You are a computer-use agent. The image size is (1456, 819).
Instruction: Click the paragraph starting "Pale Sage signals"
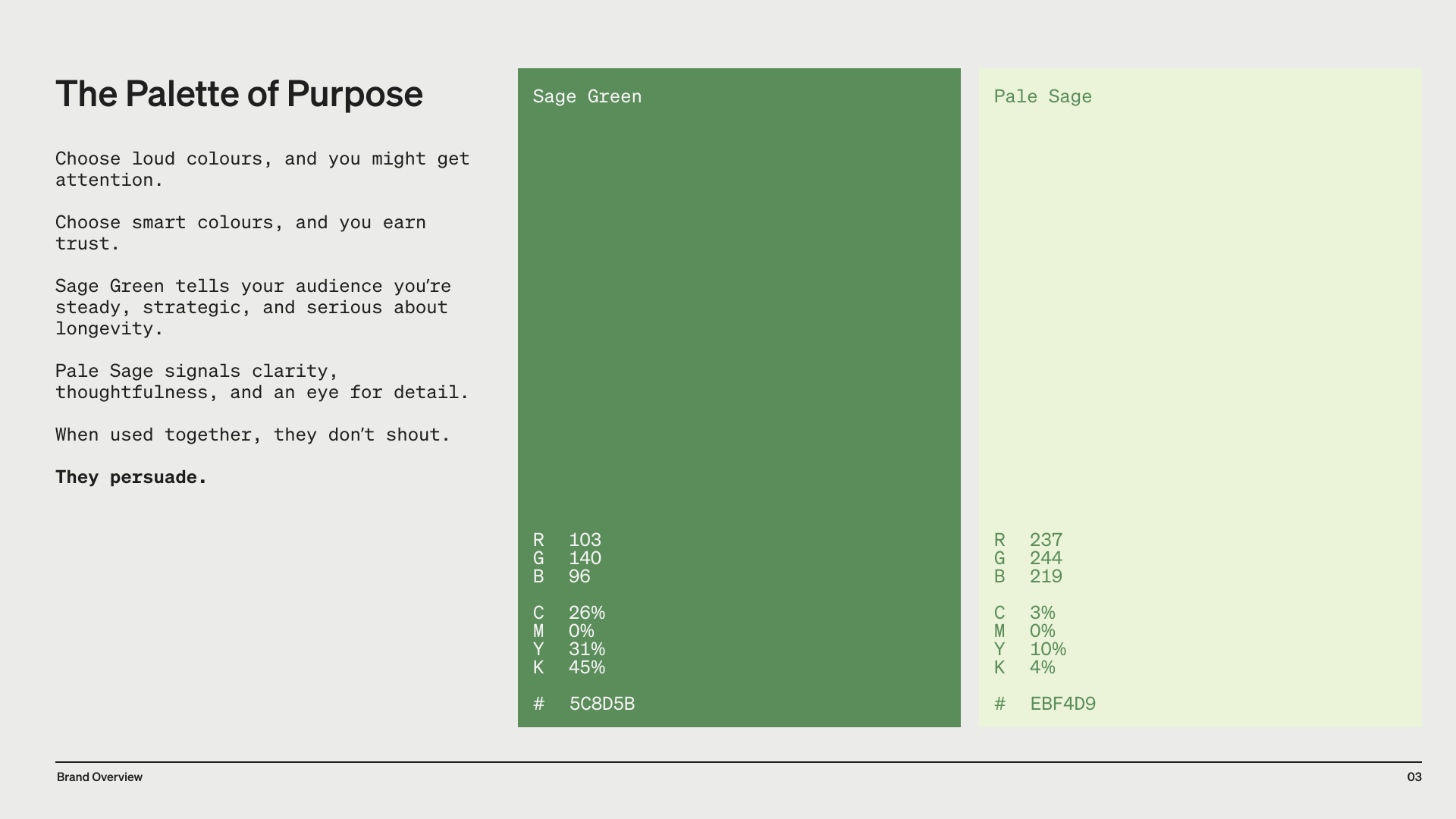pyautogui.click(x=262, y=381)
